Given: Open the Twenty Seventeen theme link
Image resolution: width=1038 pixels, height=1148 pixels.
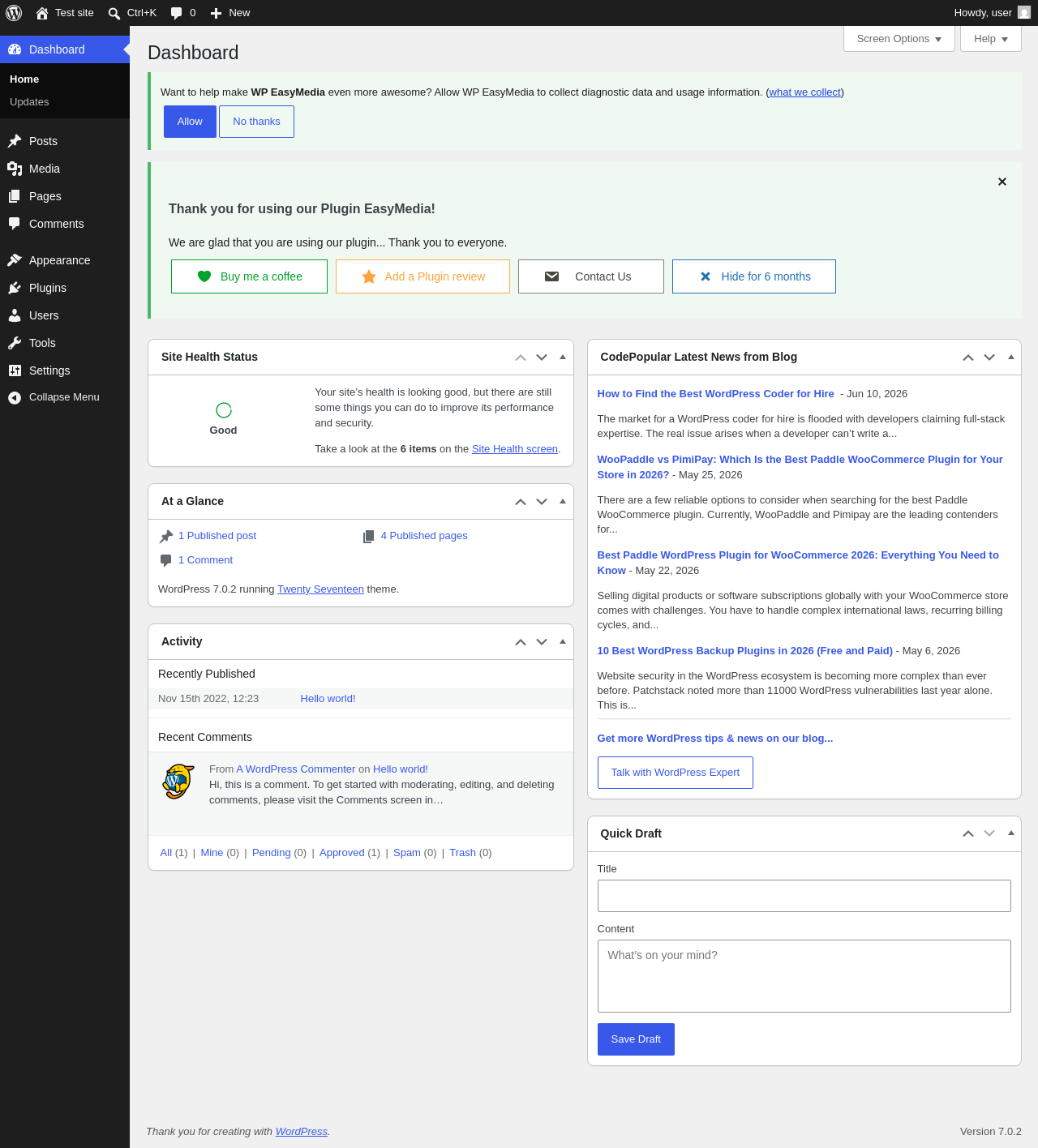Looking at the screenshot, I should 320,589.
